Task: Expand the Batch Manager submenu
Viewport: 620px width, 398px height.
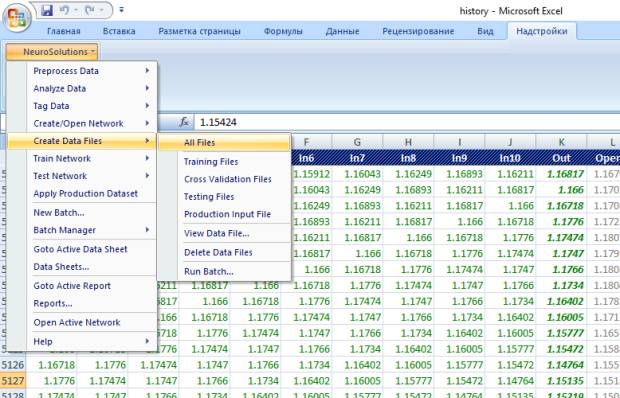Action: (x=82, y=230)
